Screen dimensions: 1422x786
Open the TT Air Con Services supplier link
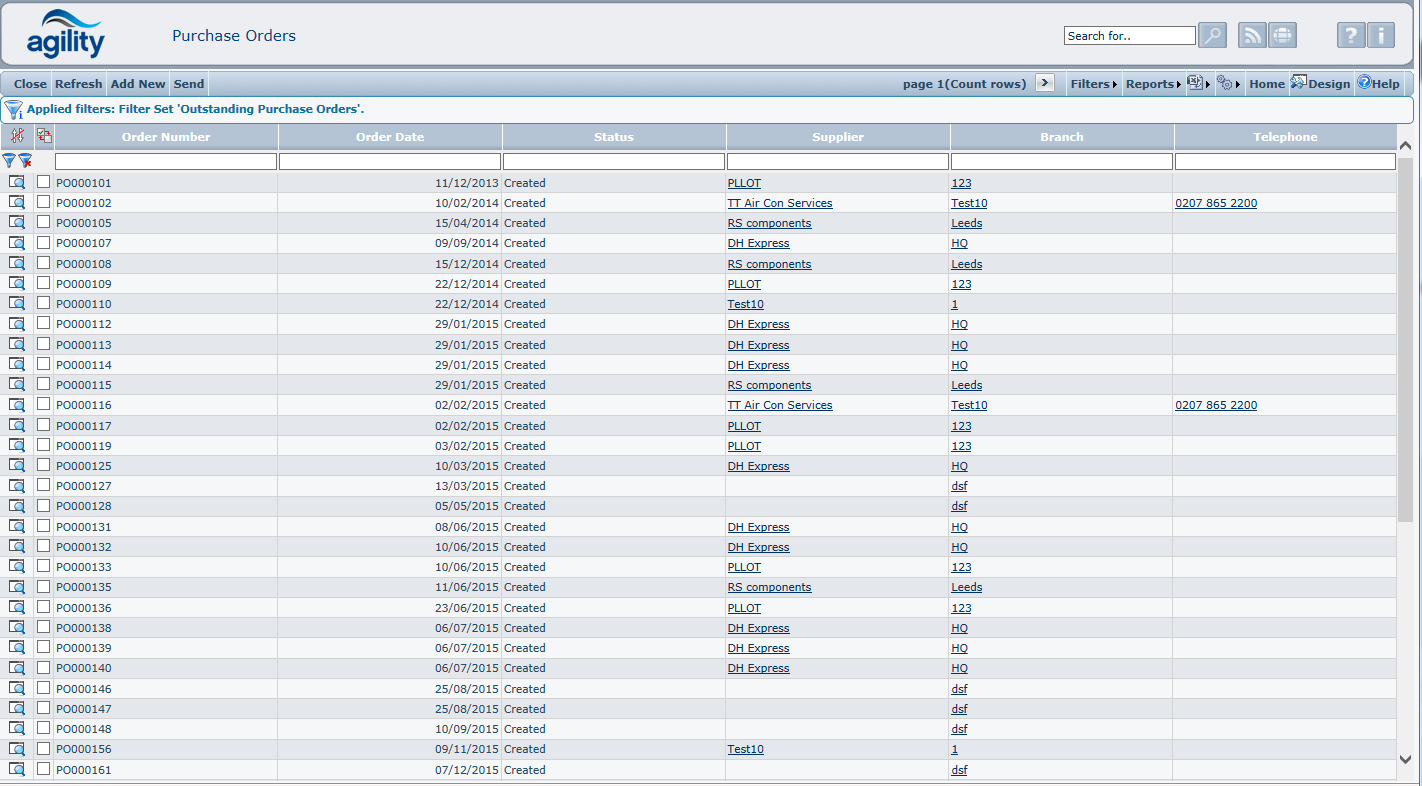(x=779, y=203)
